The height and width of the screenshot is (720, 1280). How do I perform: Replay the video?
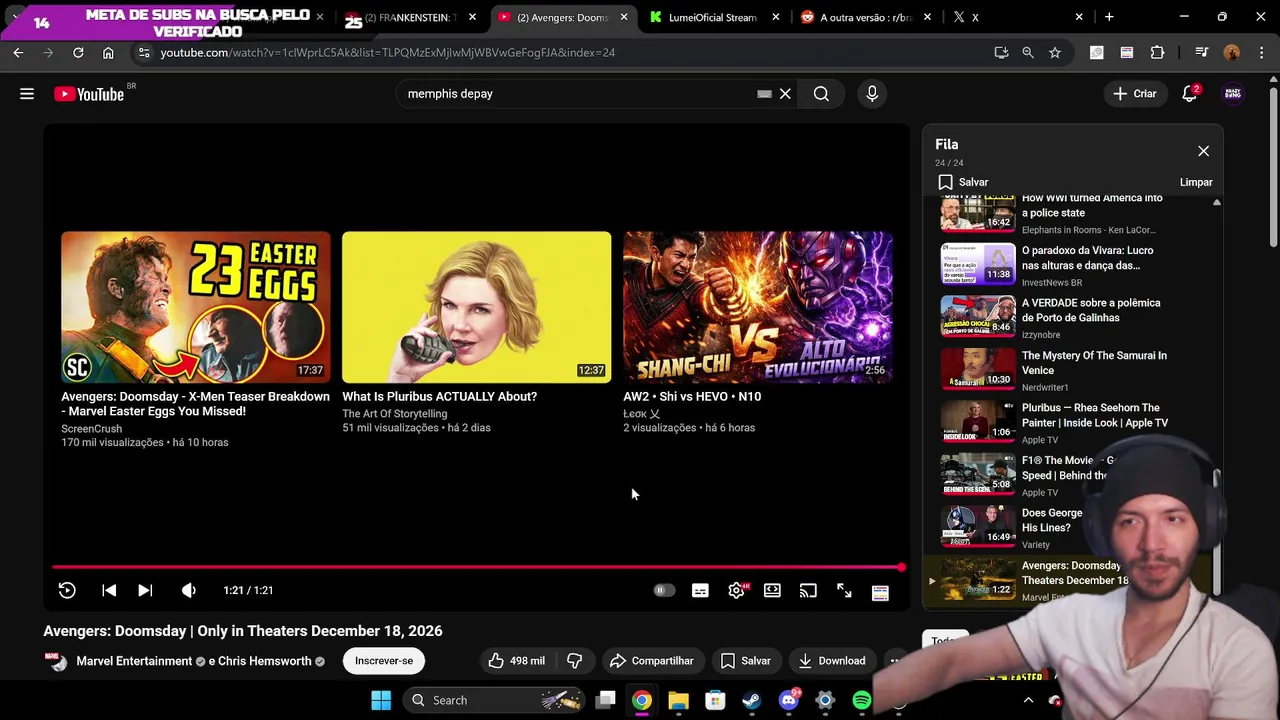click(67, 591)
